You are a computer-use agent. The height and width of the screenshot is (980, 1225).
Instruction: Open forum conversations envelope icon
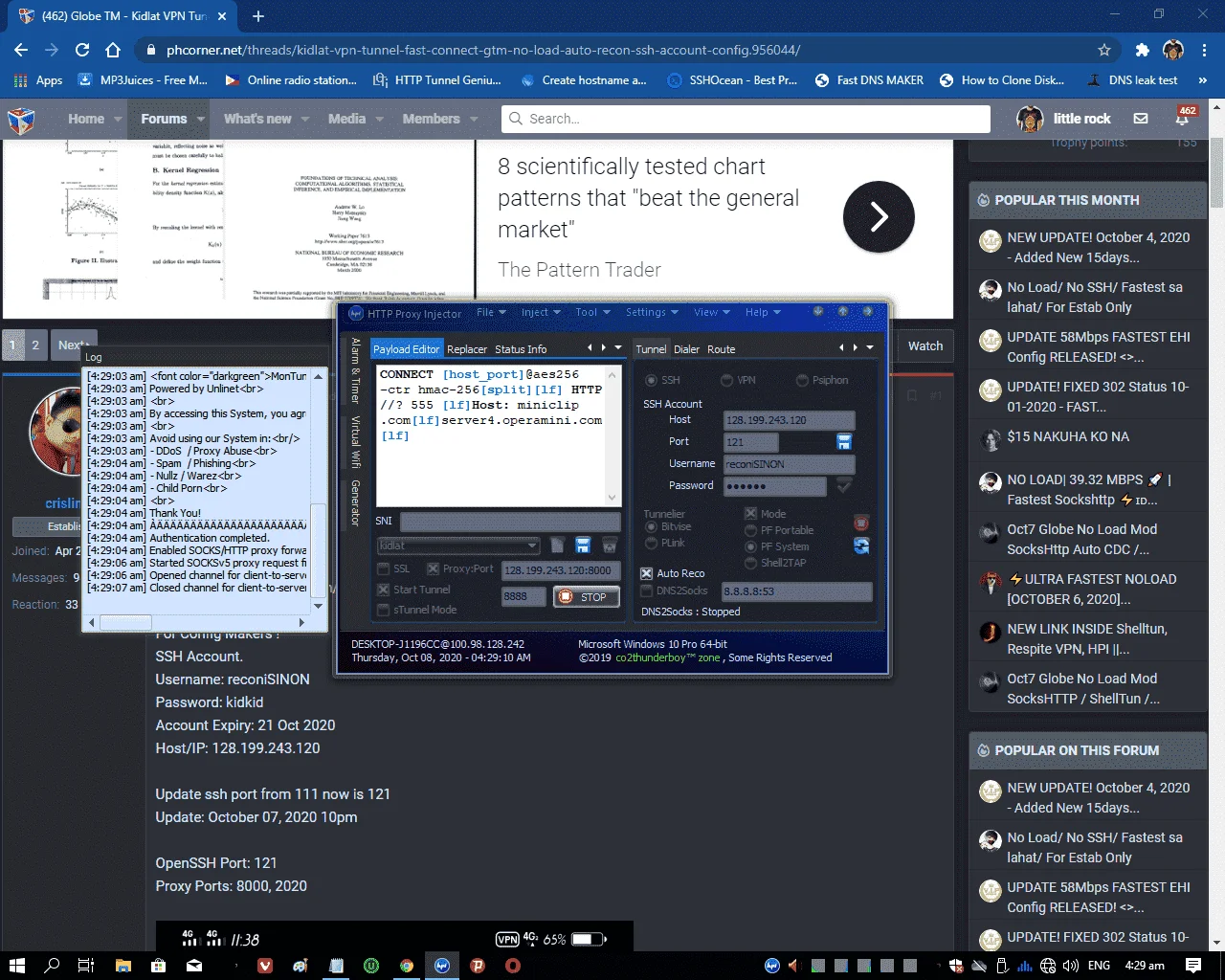click(x=1141, y=119)
